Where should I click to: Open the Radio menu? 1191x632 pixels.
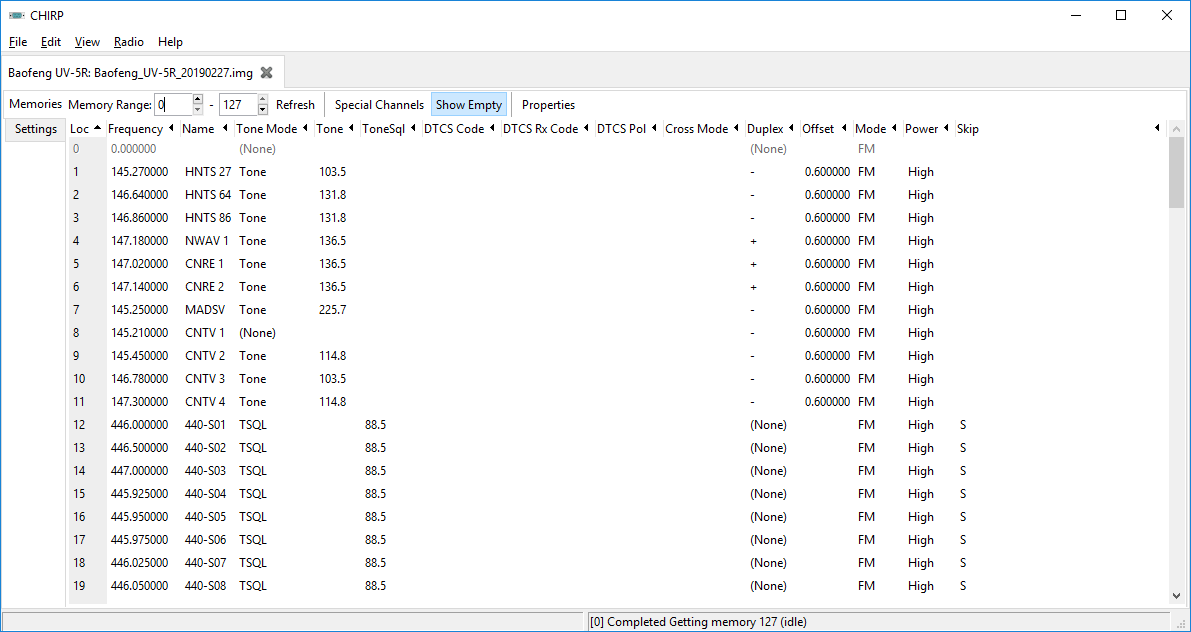pos(128,42)
